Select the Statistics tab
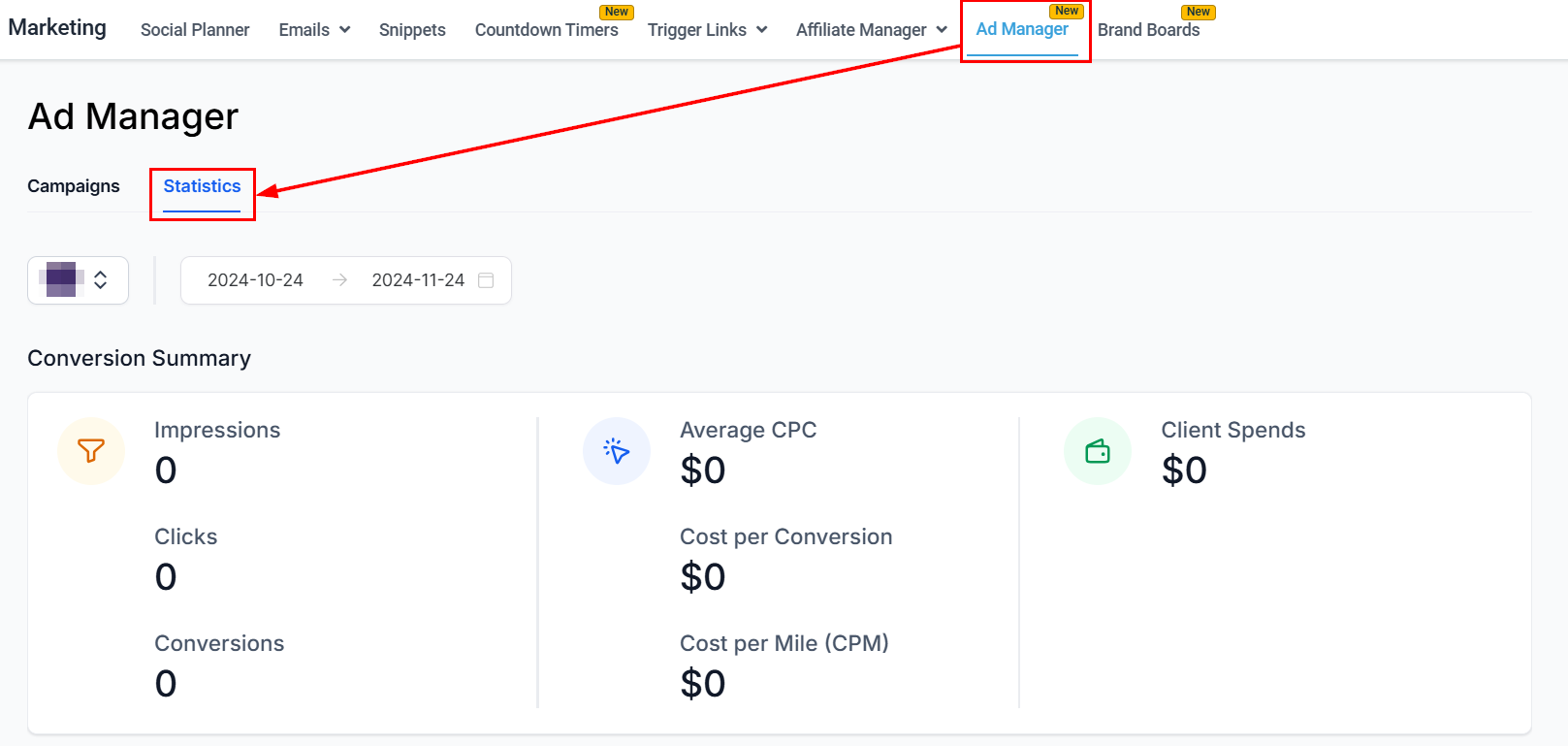The image size is (1568, 746). click(202, 186)
